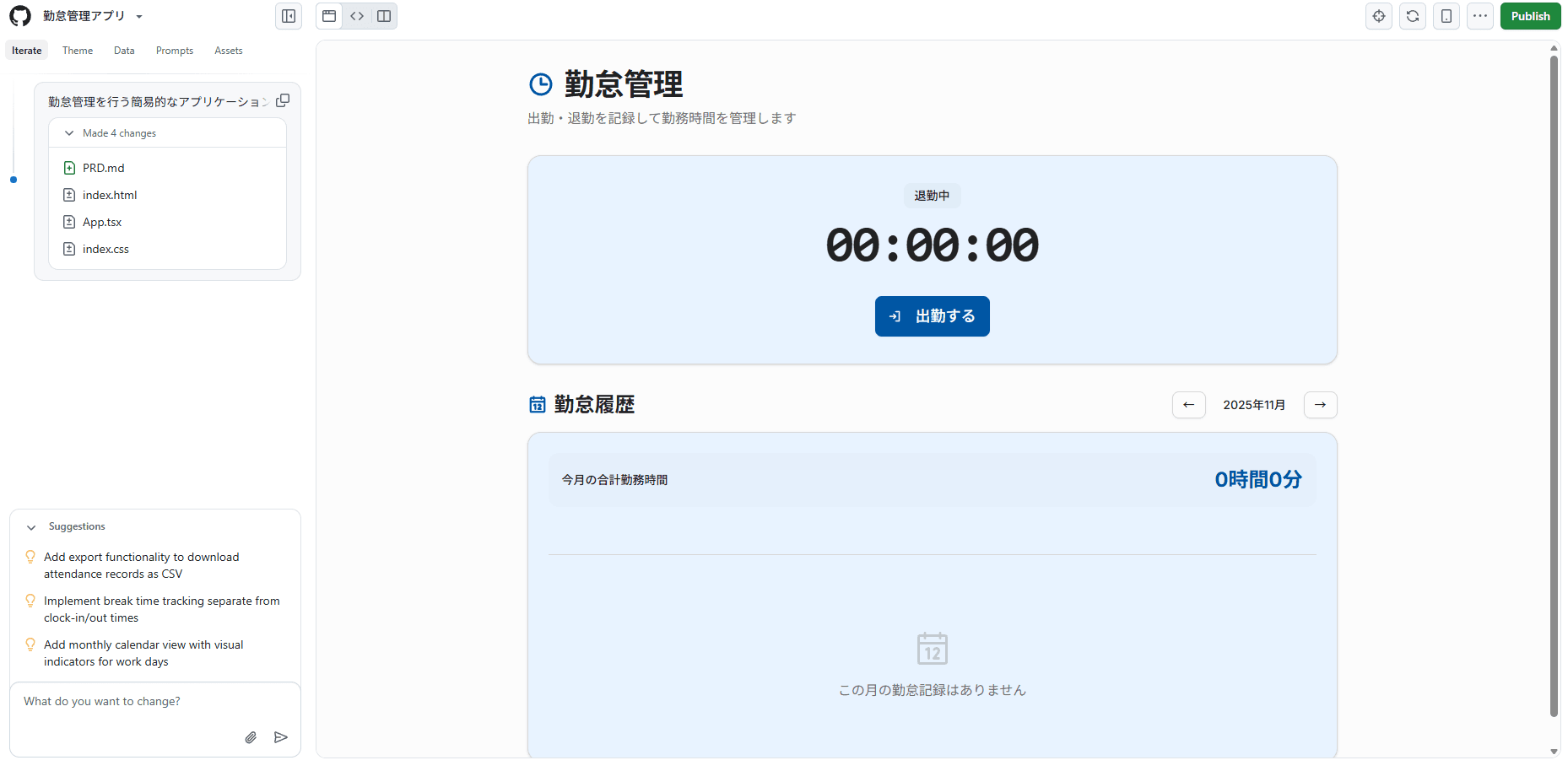Collapse the Made 4 changes list
Image resolution: width=1568 pixels, height=771 pixels.
pyautogui.click(x=69, y=133)
